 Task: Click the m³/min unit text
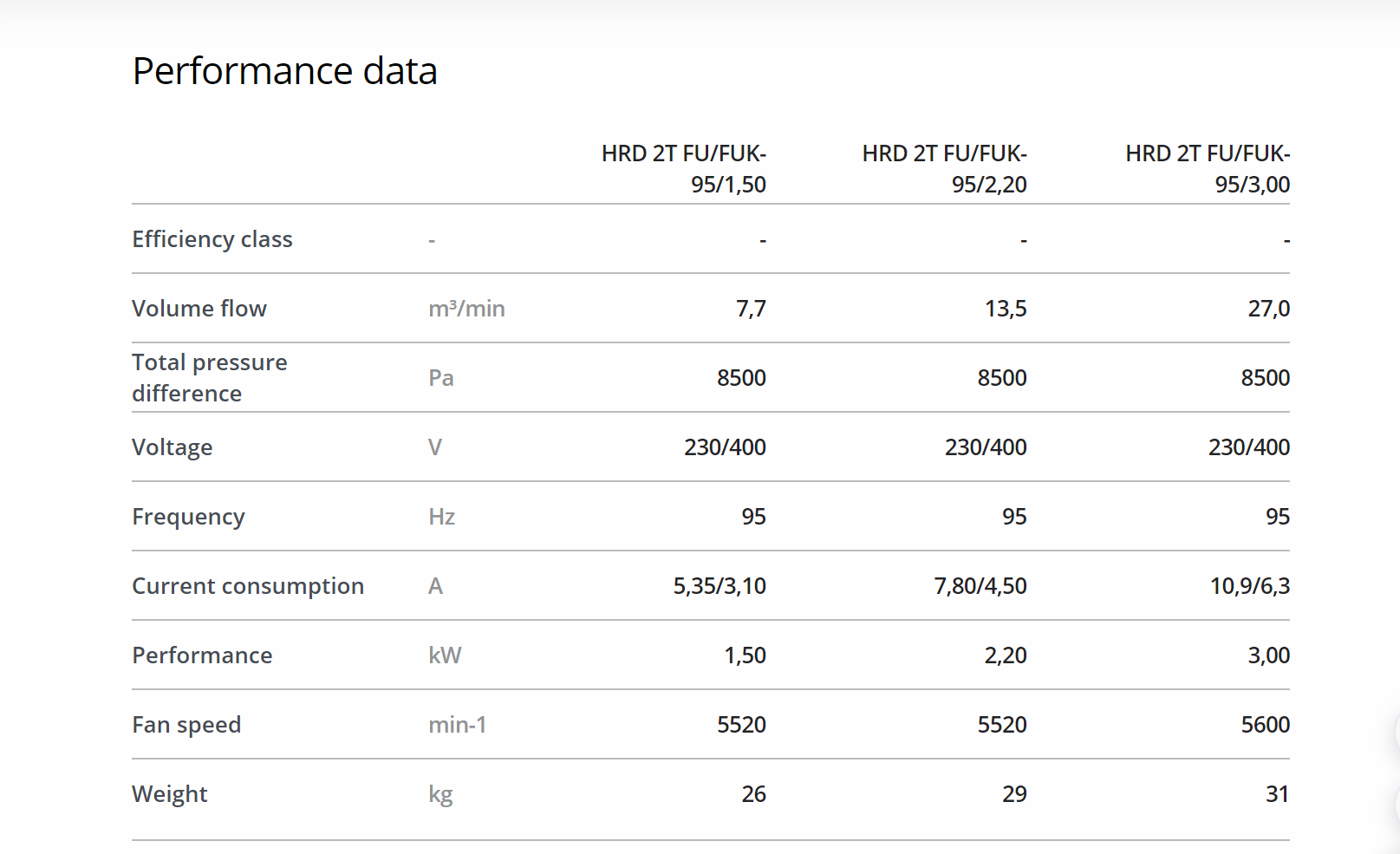[x=466, y=309]
